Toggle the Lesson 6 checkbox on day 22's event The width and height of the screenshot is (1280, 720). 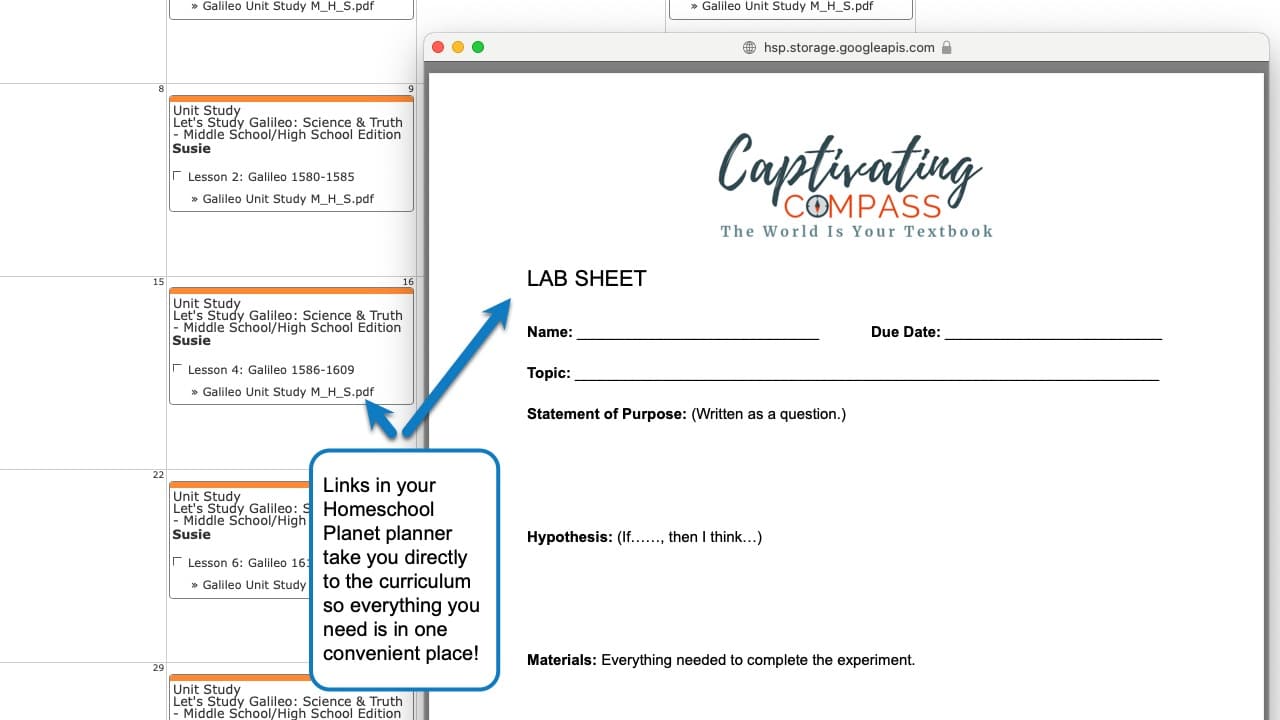pos(178,562)
